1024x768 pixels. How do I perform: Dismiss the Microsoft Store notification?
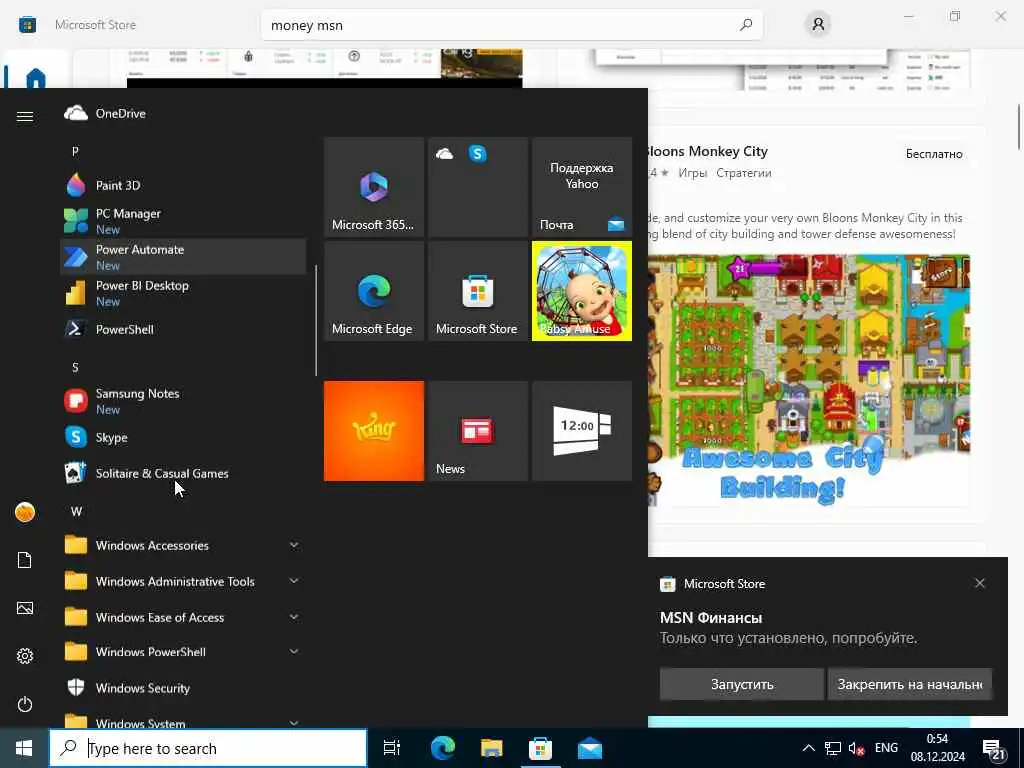click(x=980, y=583)
